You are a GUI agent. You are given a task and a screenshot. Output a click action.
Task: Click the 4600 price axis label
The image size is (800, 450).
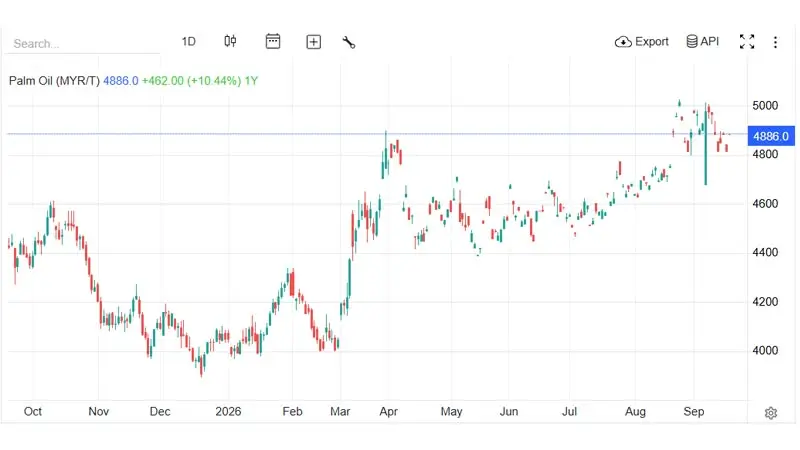pos(765,204)
